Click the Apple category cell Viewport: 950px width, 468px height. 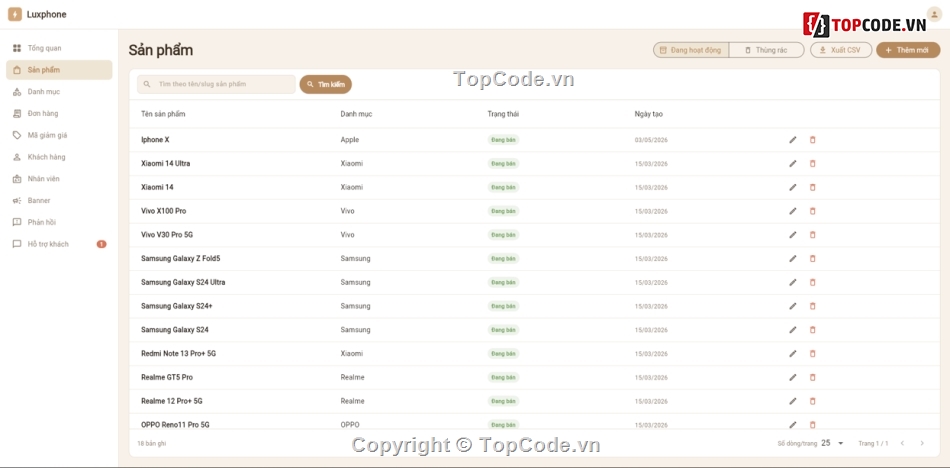pyautogui.click(x=350, y=140)
